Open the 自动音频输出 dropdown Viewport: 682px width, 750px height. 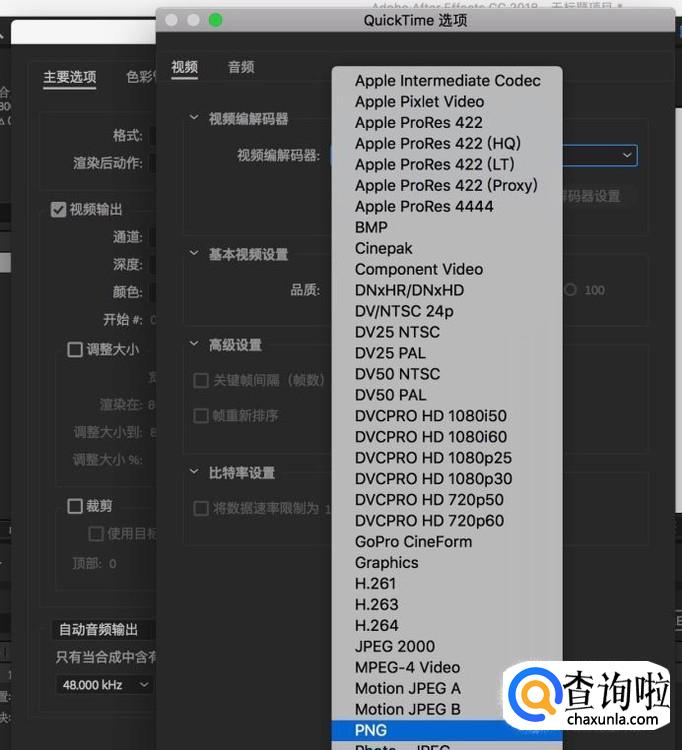coord(104,629)
